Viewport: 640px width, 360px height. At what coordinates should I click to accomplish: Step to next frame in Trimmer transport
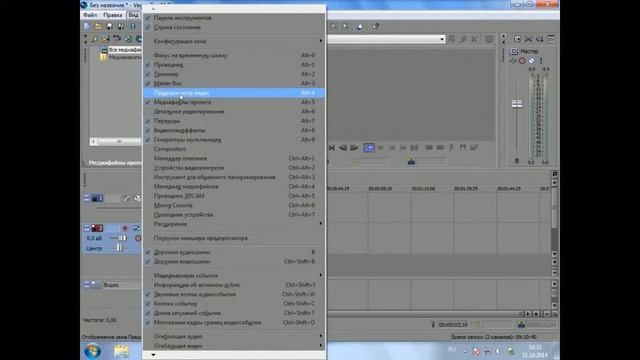[x=354, y=148]
